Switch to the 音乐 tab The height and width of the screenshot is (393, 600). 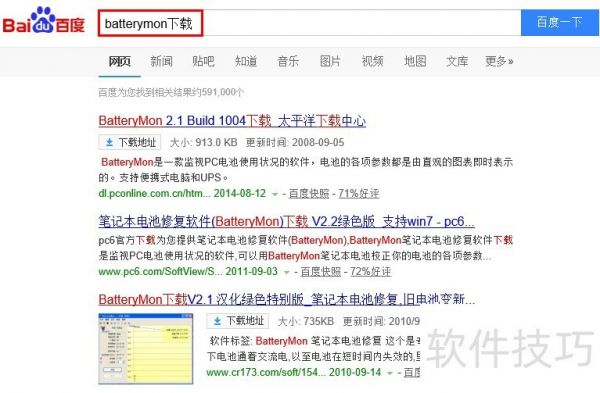point(288,61)
